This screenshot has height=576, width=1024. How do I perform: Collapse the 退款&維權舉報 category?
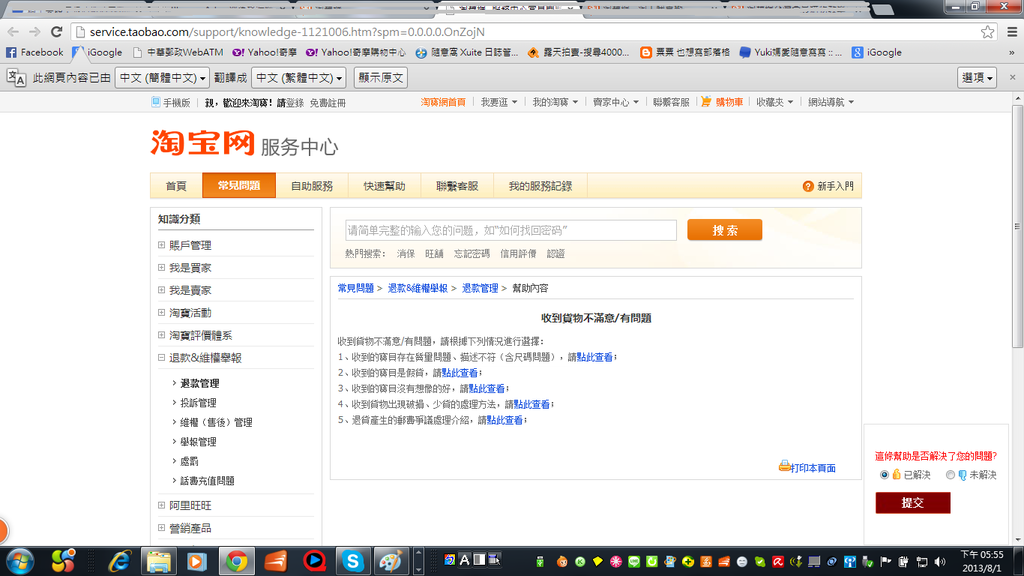[161, 357]
